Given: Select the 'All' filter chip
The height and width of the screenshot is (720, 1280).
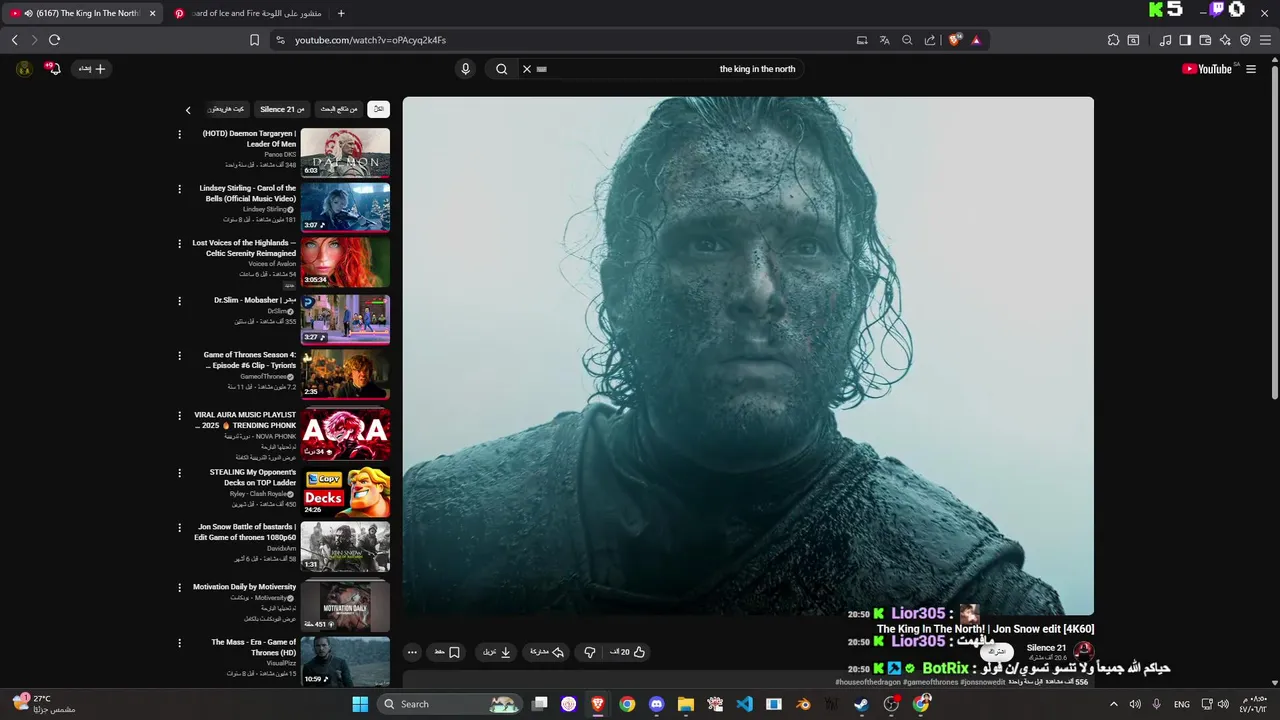Looking at the screenshot, I should (x=378, y=109).
